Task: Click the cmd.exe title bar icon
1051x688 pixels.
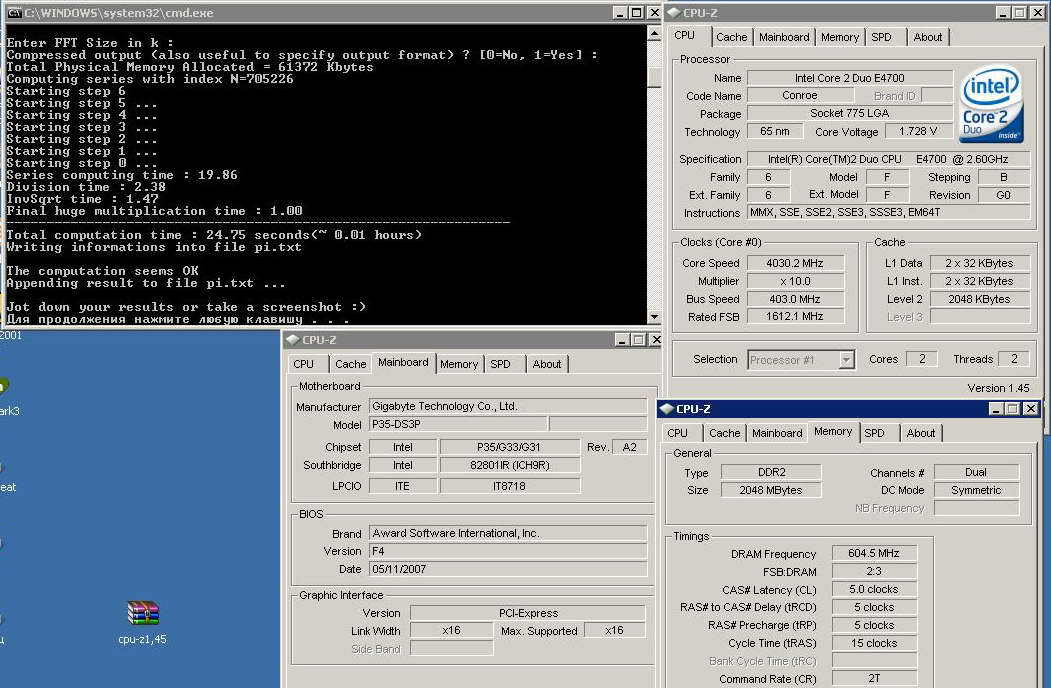Action: 14,13
